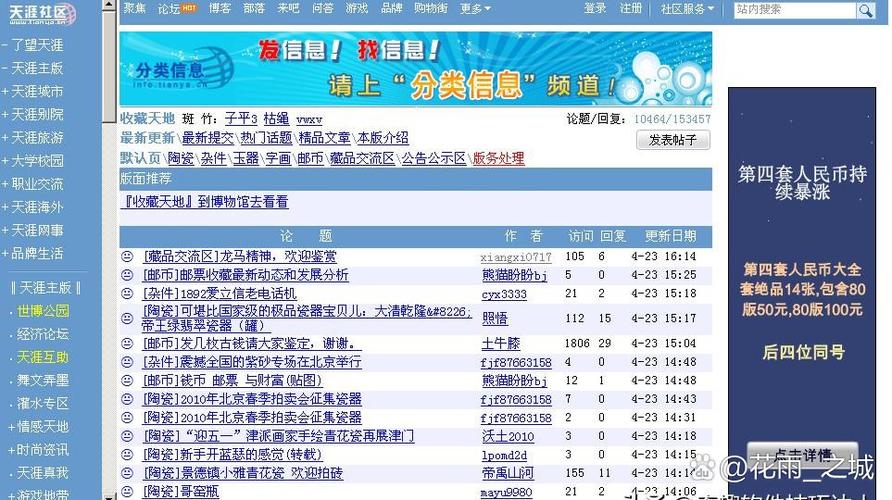Open author xiangxi0717 profile
Image resolution: width=892 pixels, height=500 pixels.
pos(516,257)
